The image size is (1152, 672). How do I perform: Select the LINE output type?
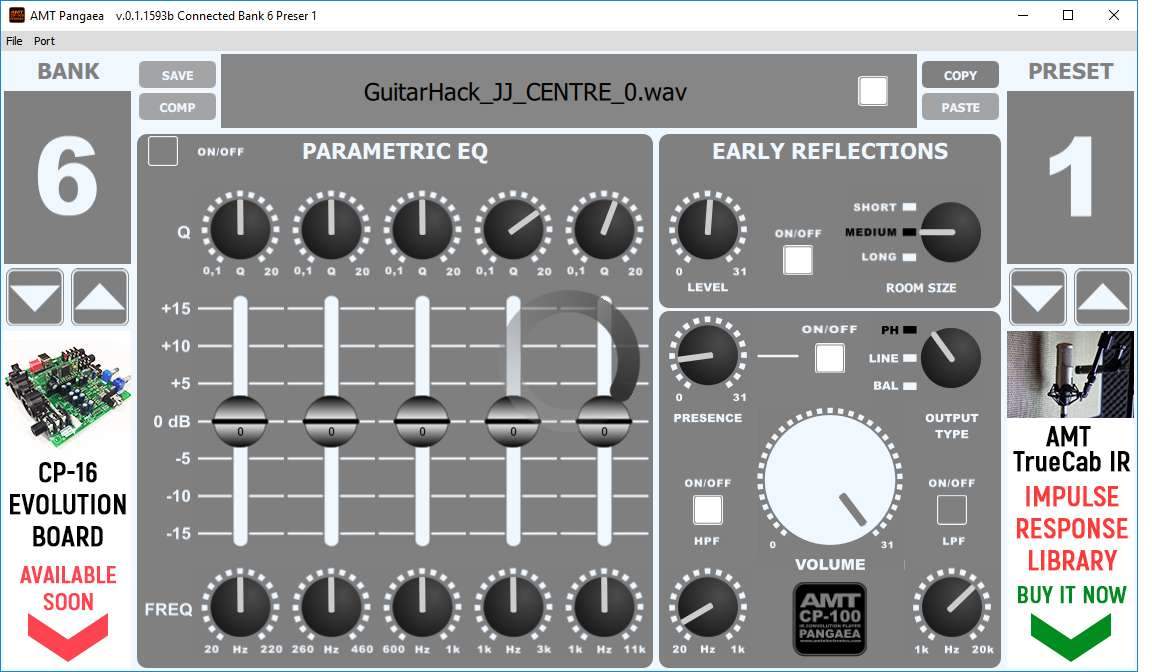pos(910,358)
